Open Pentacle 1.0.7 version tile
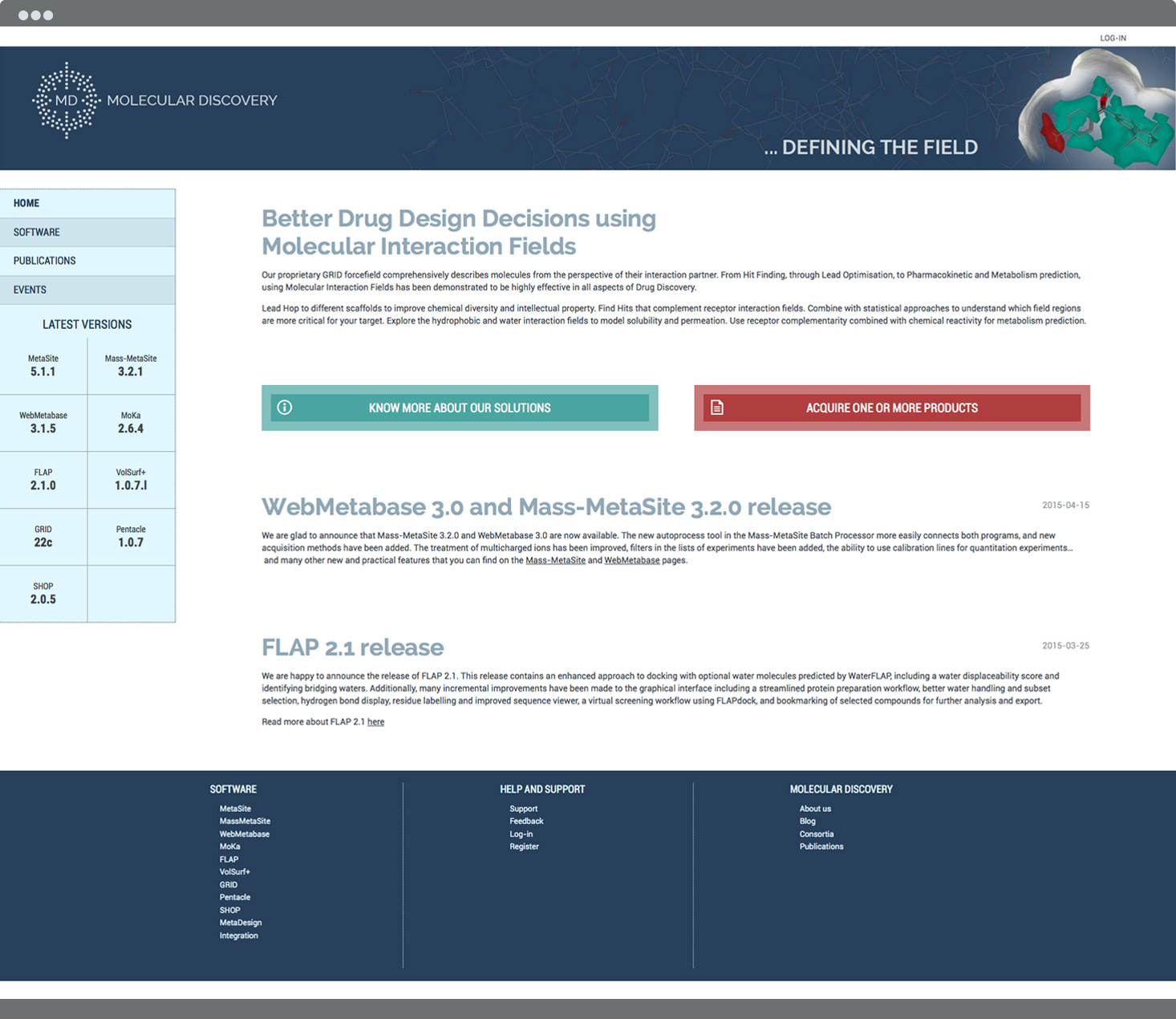Image resolution: width=1176 pixels, height=1019 pixels. pos(131,537)
